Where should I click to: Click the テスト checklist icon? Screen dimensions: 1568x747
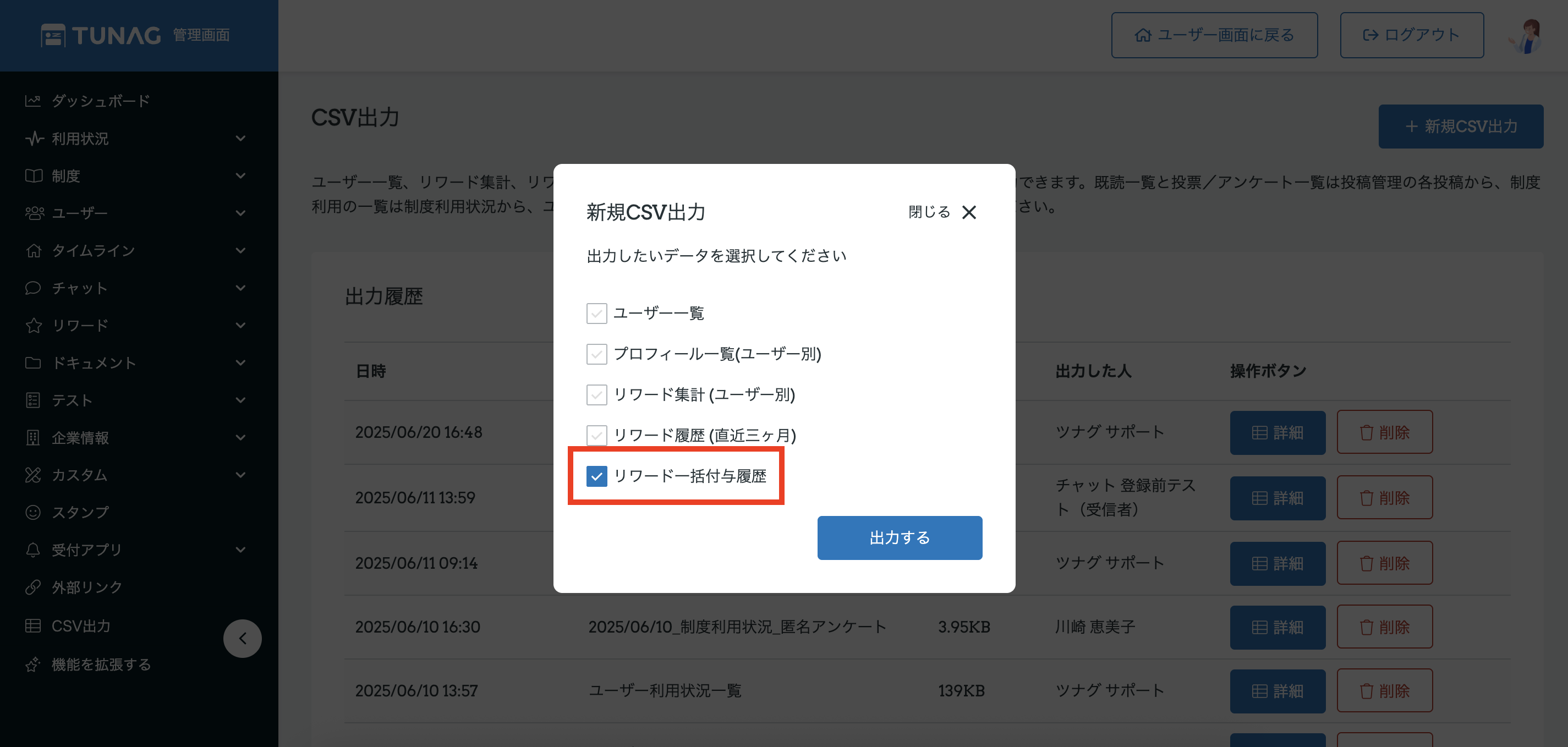tap(33, 400)
